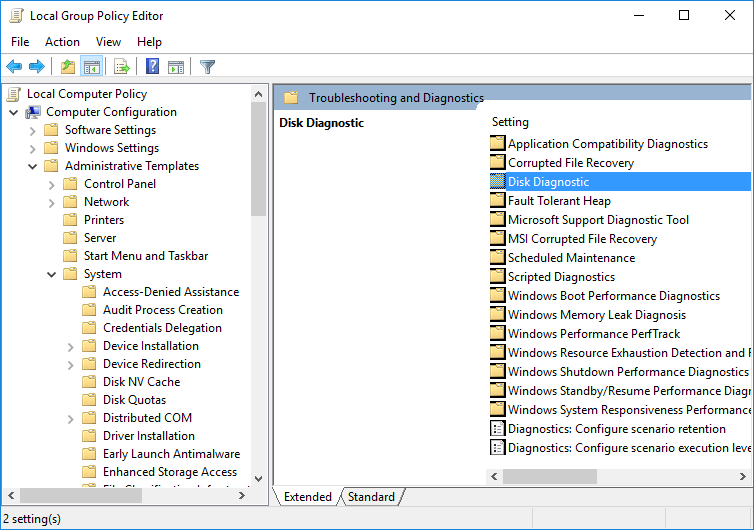This screenshot has width=754, height=530.
Task: Click the Forward arrow toolbar icon
Action: tap(37, 67)
